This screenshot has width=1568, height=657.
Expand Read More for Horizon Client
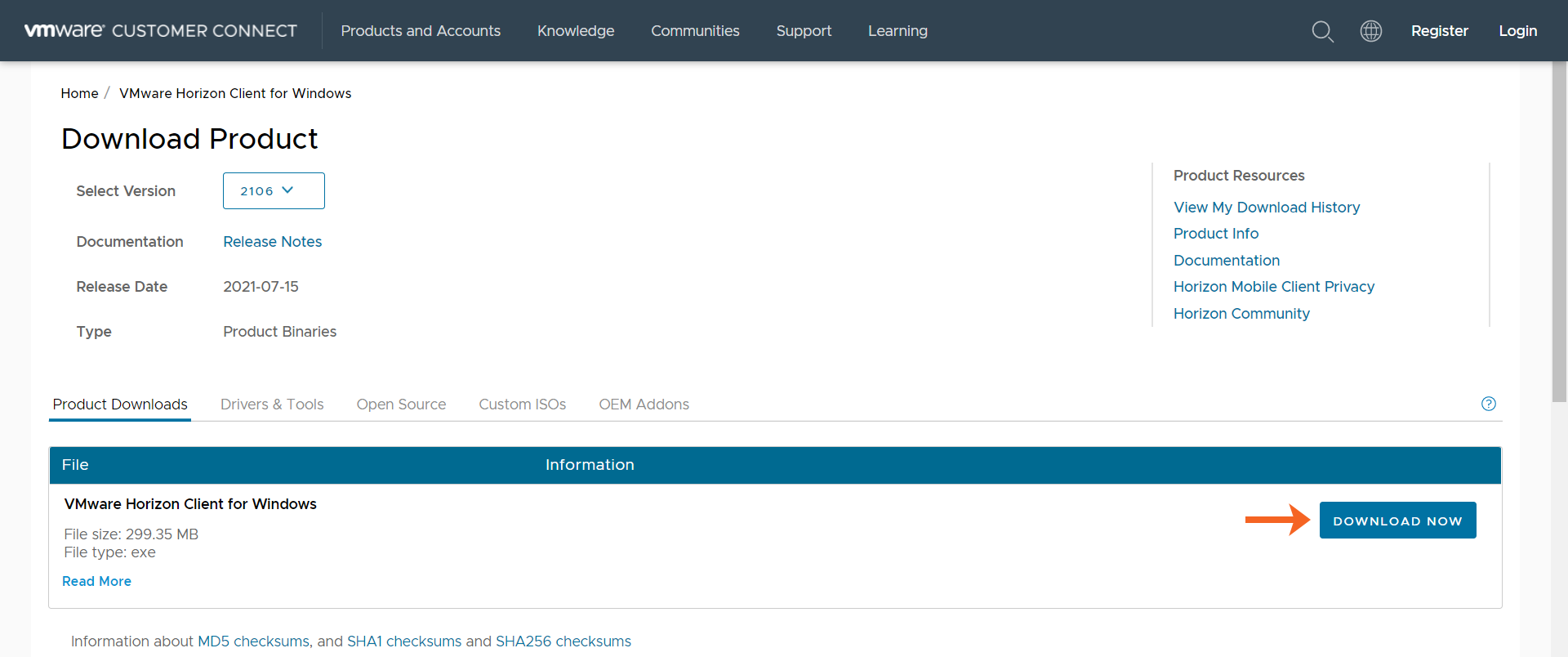pos(96,581)
